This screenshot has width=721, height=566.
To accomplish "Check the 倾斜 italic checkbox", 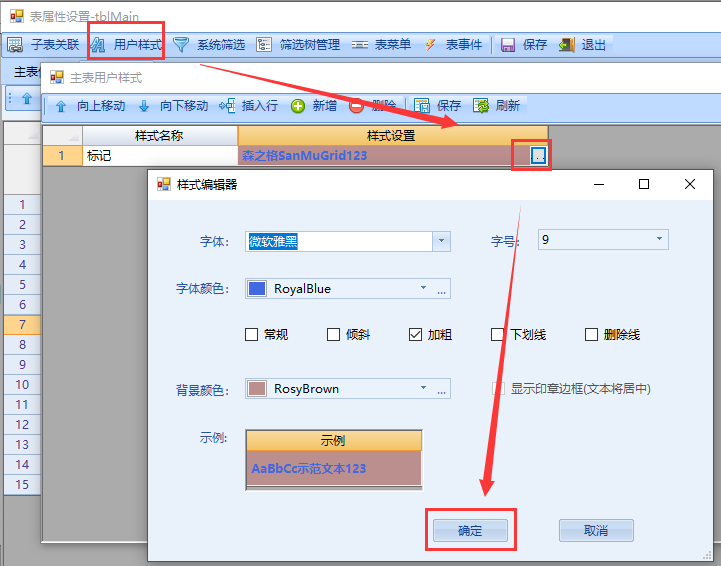I will point(333,334).
